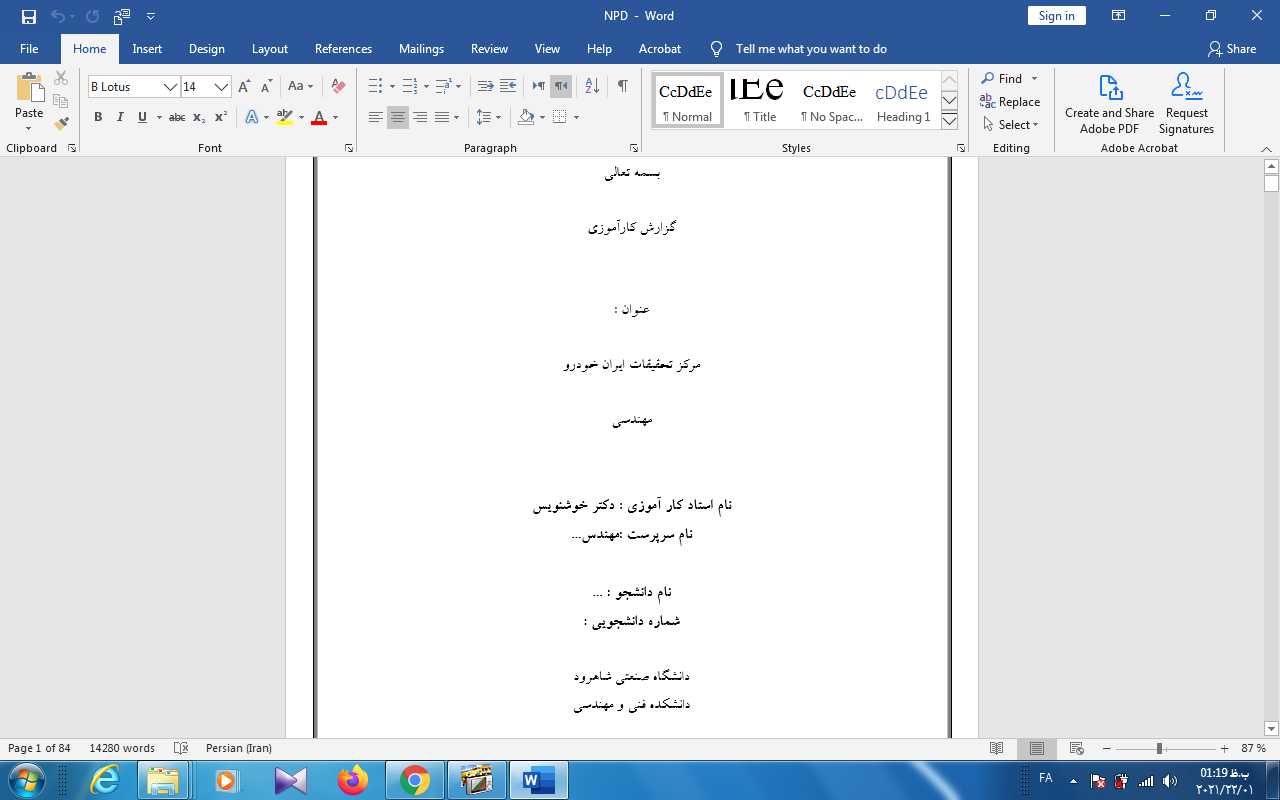The image size is (1280, 800).
Task: Click the Format Painter brush icon
Action: pos(61,124)
